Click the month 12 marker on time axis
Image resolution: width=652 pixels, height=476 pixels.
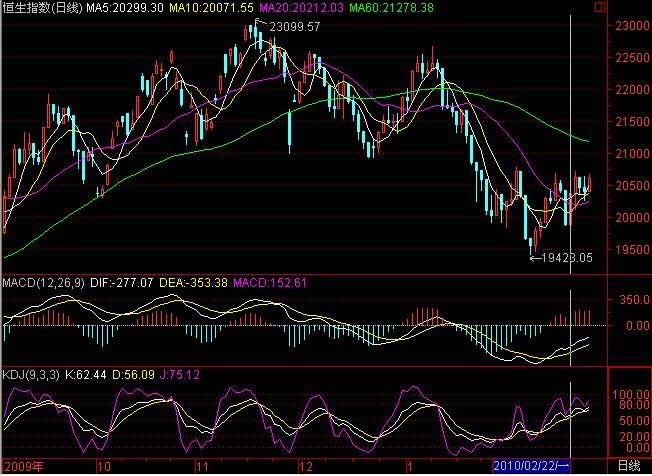(x=306, y=466)
